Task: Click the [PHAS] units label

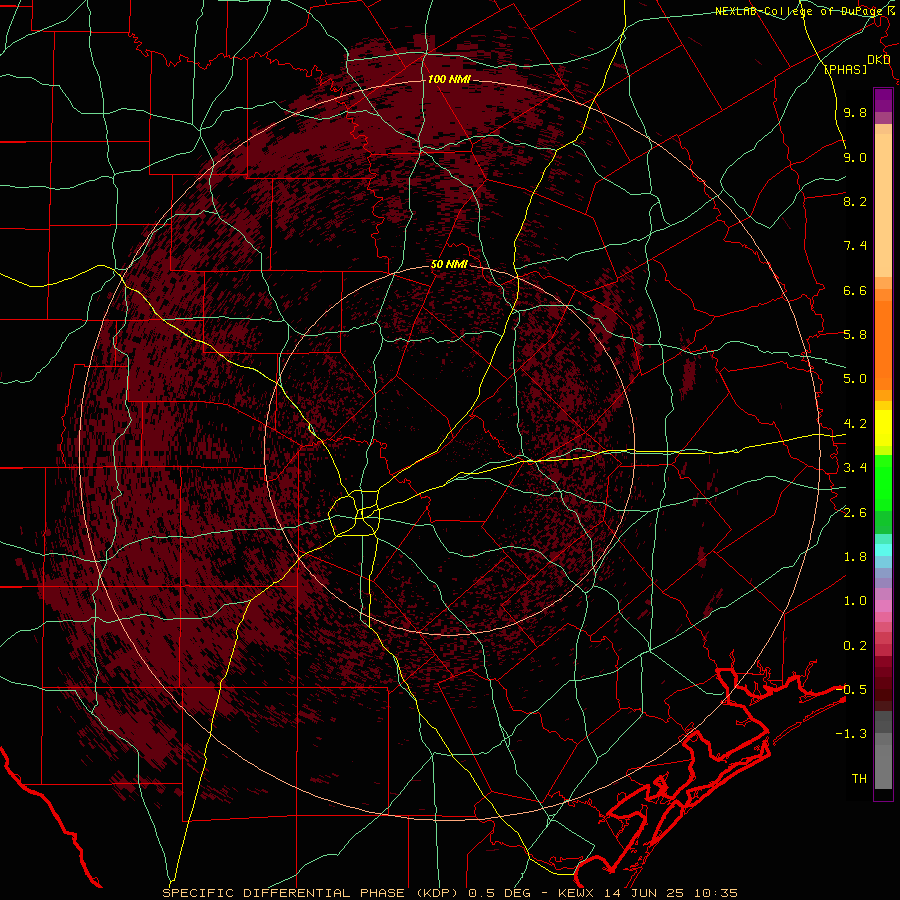Action: click(845, 69)
